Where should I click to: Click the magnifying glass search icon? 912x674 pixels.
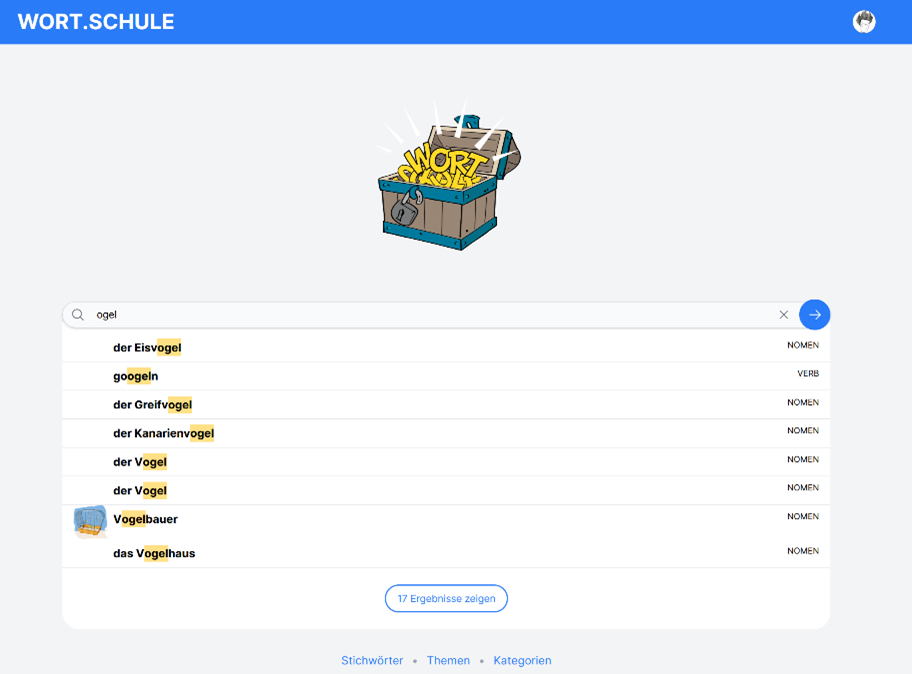[78, 315]
